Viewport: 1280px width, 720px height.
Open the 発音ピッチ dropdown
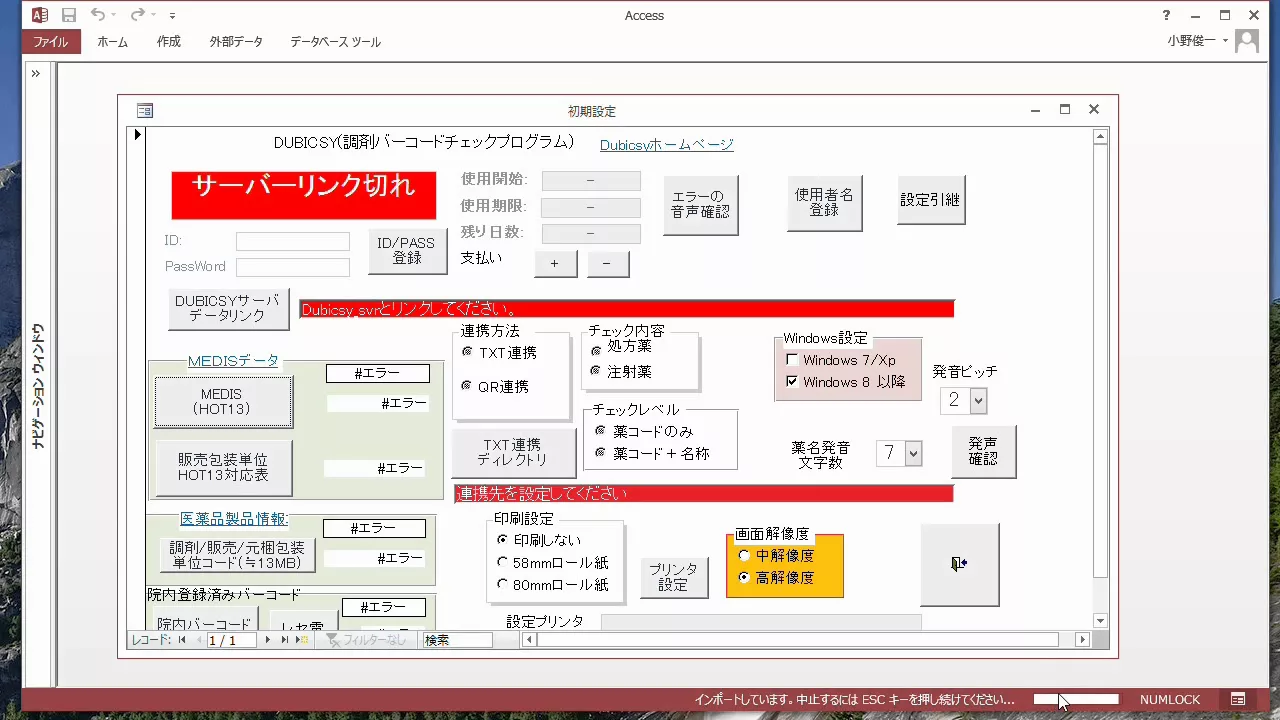click(978, 400)
